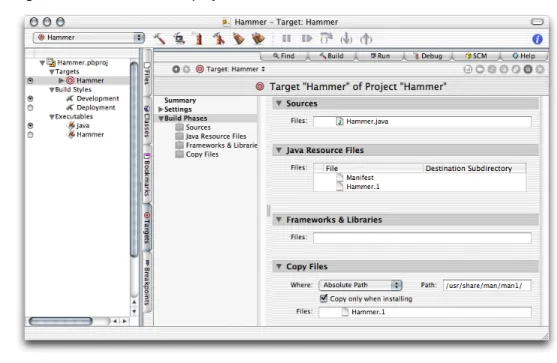Image resolution: width=557 pixels, height=363 pixels.
Task: Click the darkest round icon in navigation bar
Action: tap(528, 69)
